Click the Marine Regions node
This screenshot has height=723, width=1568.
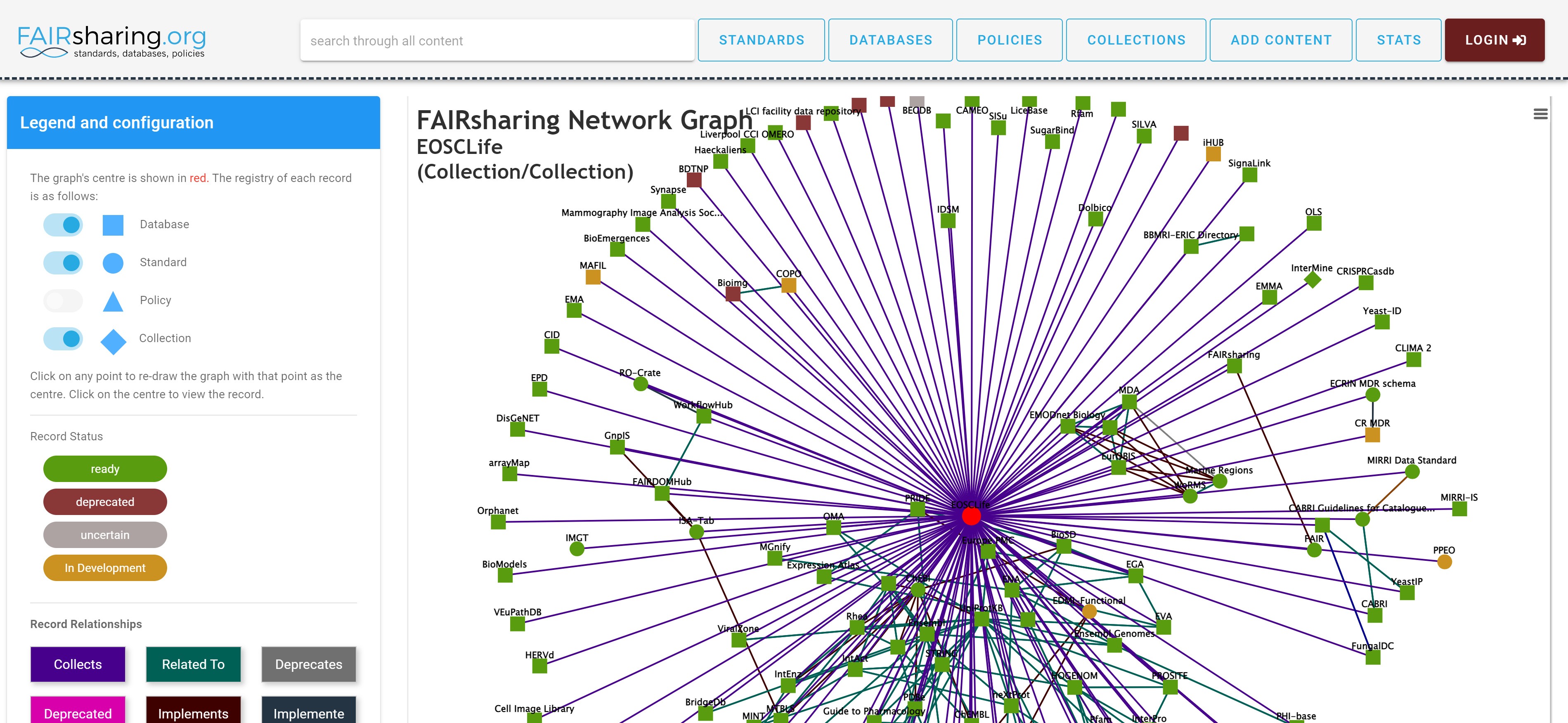1219,482
